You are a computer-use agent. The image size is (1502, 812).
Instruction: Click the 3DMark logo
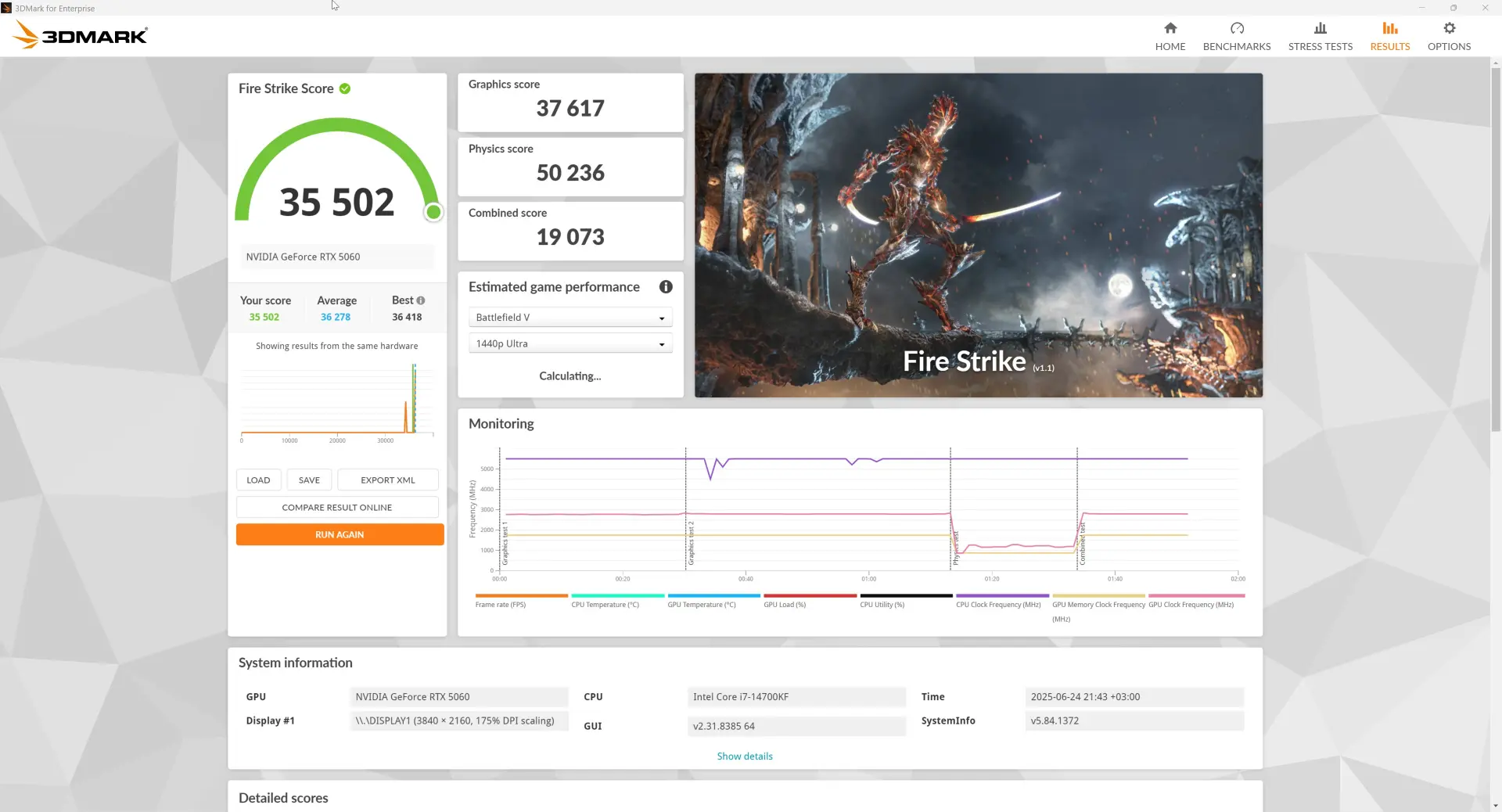pos(80,35)
